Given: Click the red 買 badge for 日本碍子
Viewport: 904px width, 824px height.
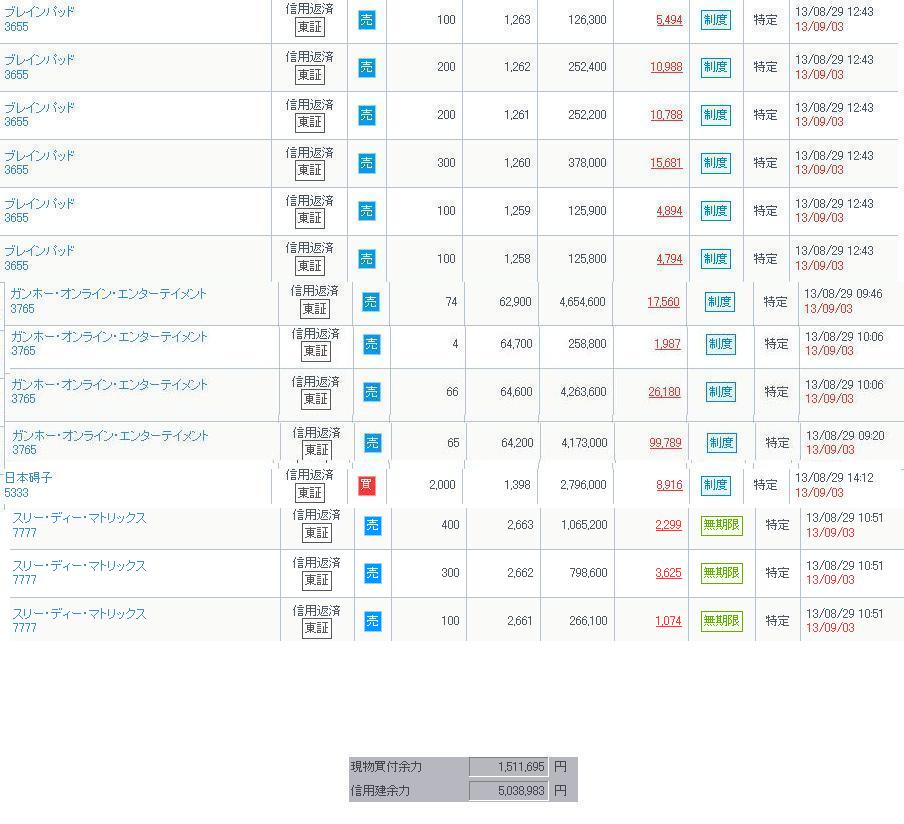Looking at the screenshot, I should (367, 486).
